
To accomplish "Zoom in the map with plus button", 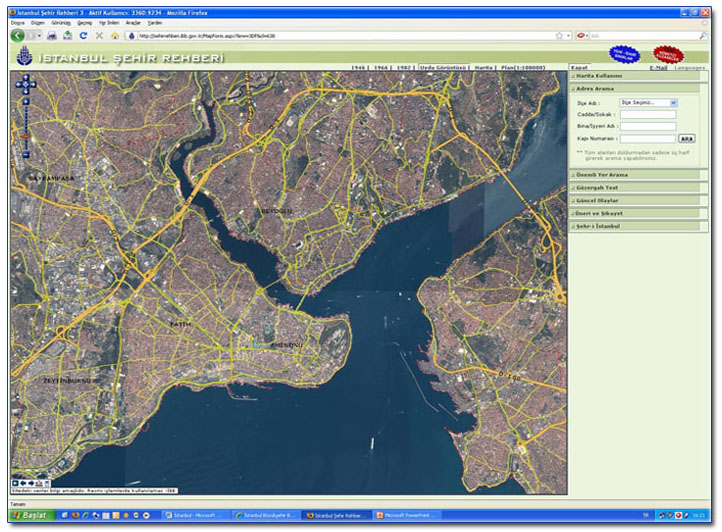I will pyautogui.click(x=26, y=101).
